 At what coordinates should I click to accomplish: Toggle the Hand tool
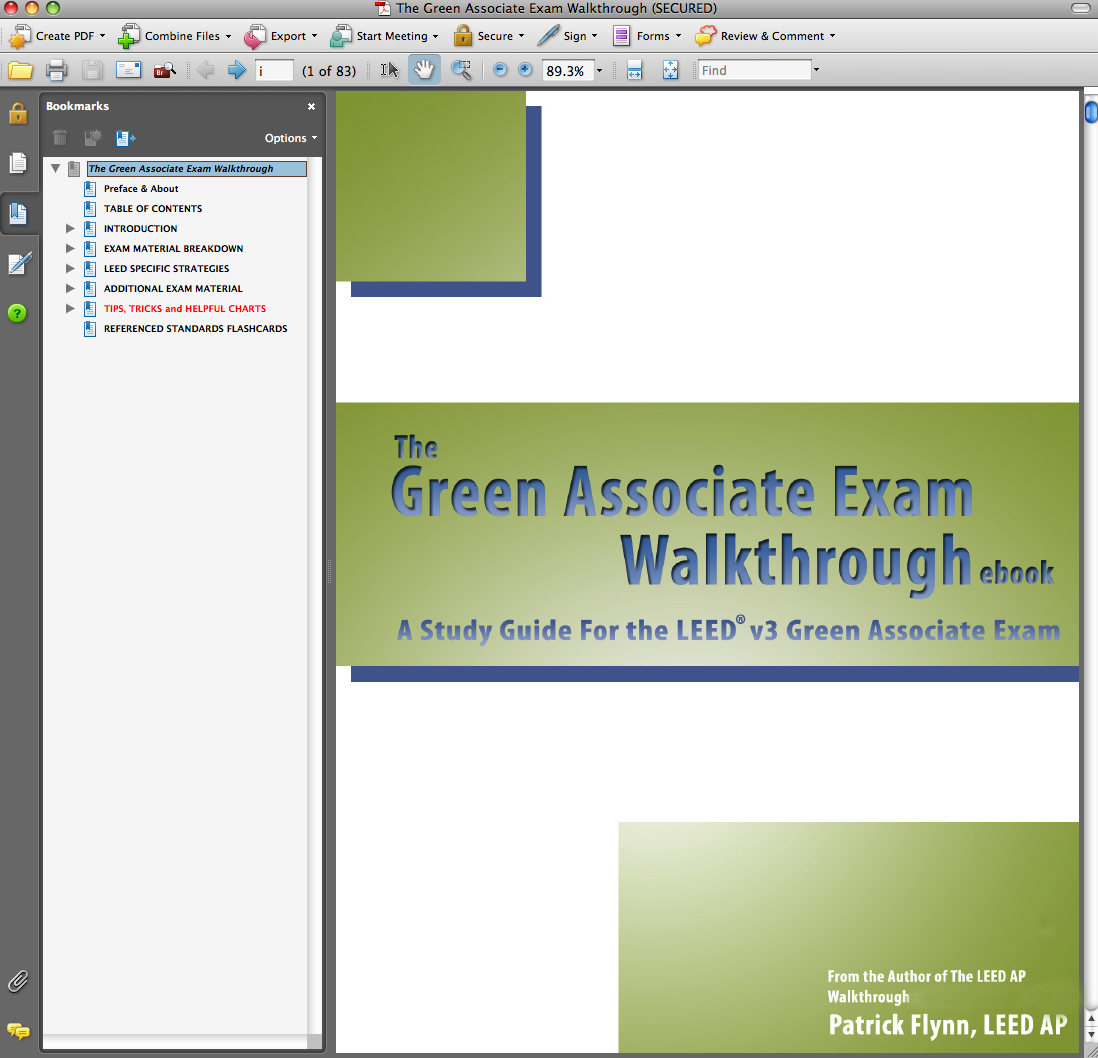coord(424,70)
